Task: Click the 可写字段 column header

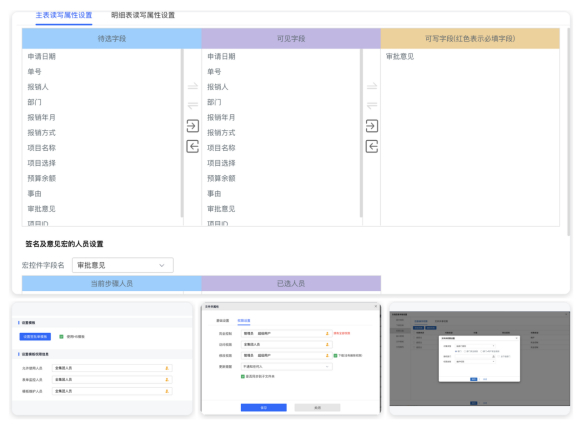Action: pos(470,39)
